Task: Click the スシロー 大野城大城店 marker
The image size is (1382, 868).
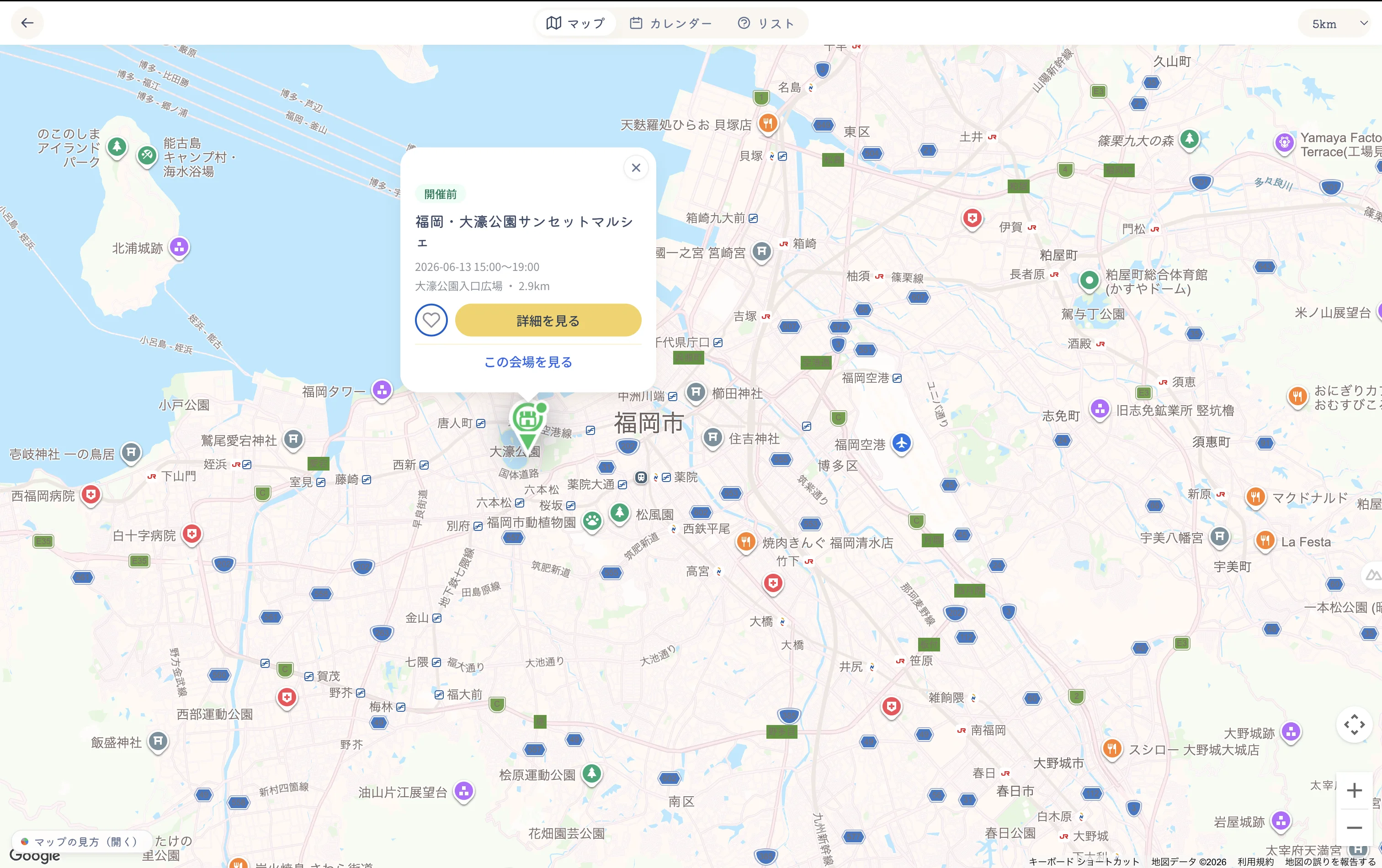Action: (1112, 749)
